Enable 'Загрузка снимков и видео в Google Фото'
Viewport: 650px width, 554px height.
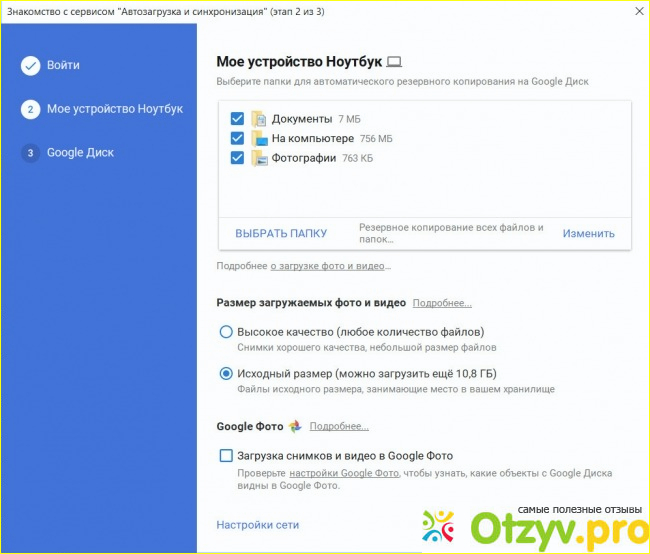tap(226, 456)
